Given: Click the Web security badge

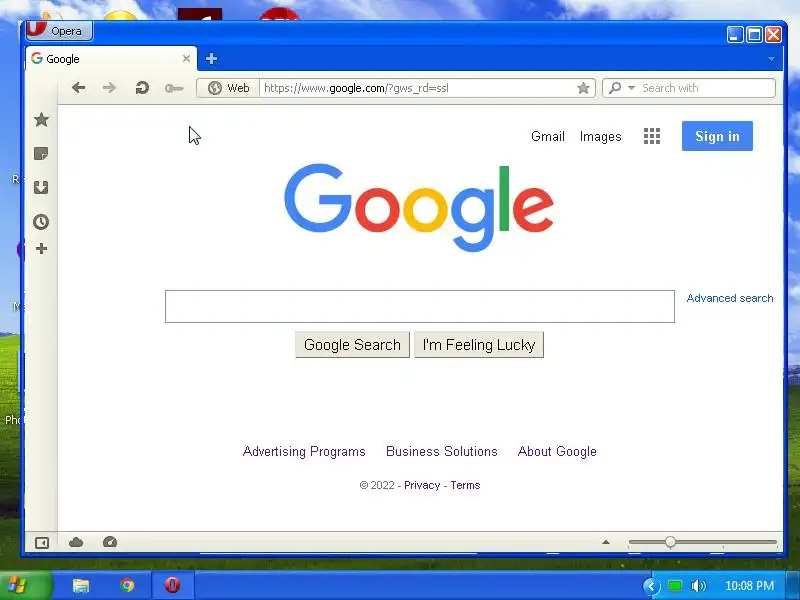Looking at the screenshot, I should click(229, 88).
